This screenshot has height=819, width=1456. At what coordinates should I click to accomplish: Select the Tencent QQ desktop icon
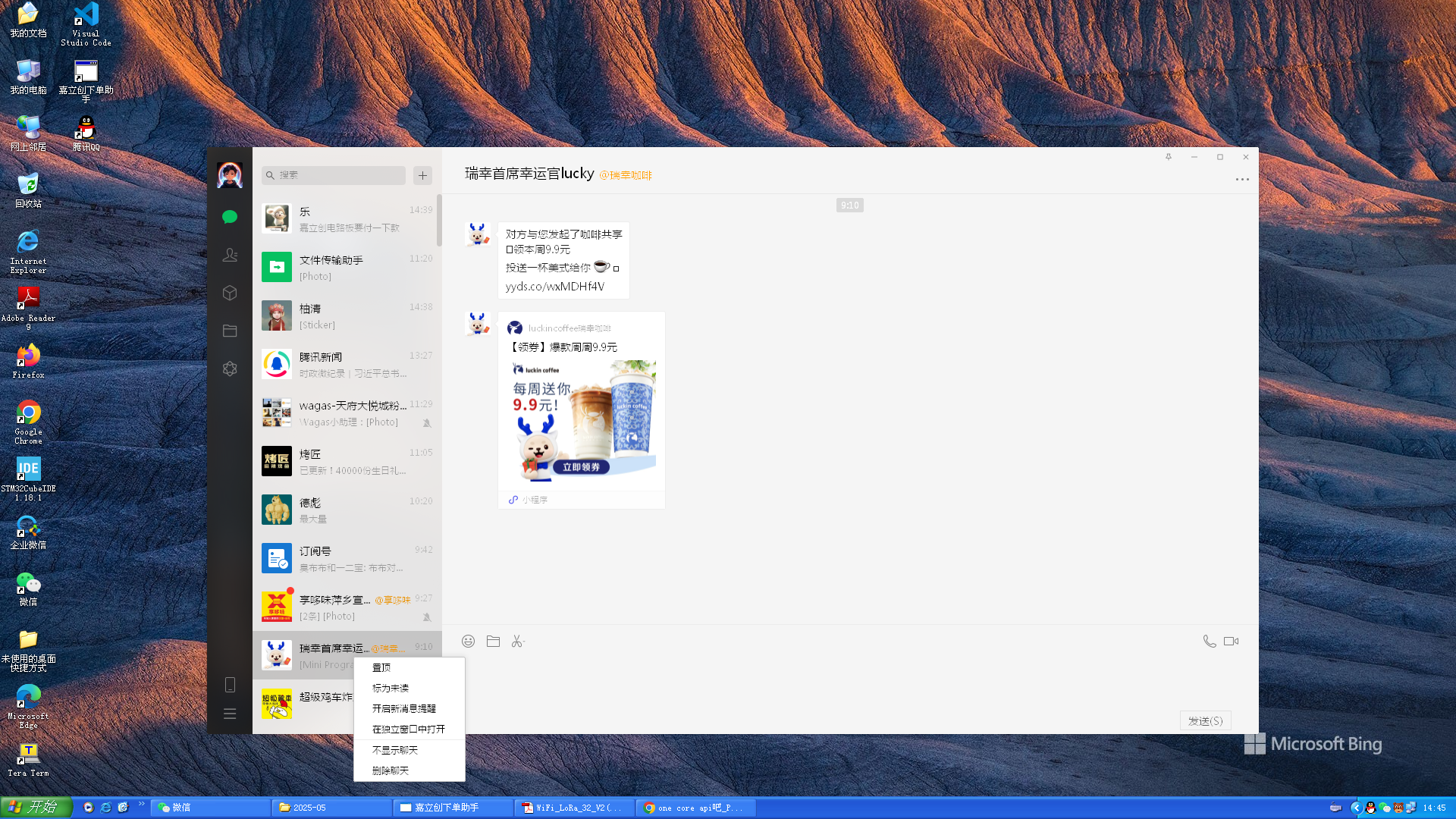click(x=86, y=133)
